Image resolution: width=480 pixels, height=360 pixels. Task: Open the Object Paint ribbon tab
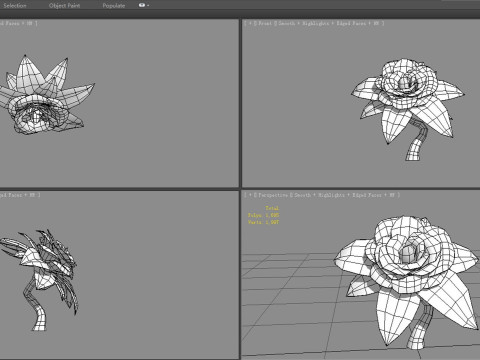tap(64, 6)
